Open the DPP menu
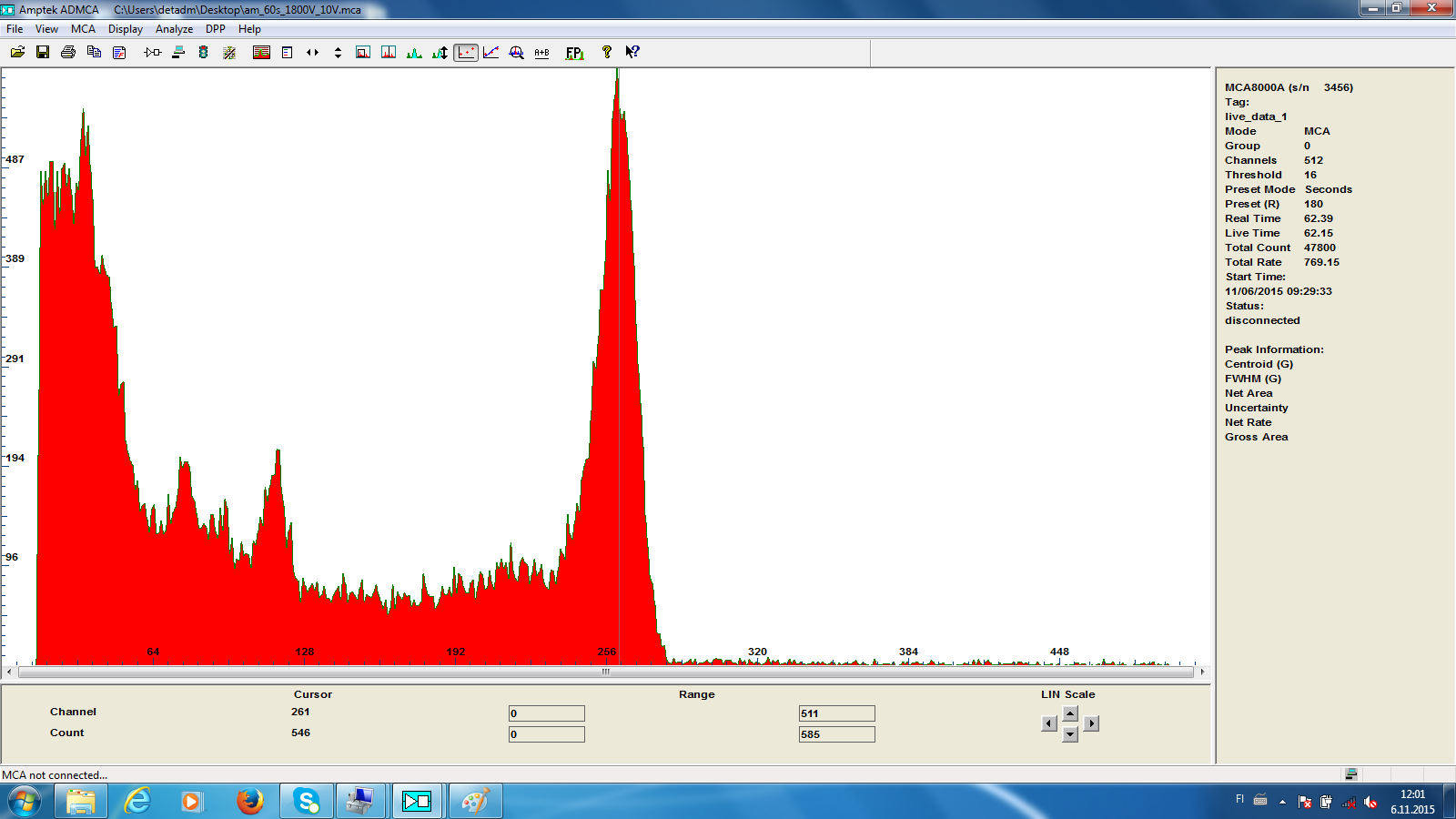The height and width of the screenshot is (819, 1456). (216, 29)
